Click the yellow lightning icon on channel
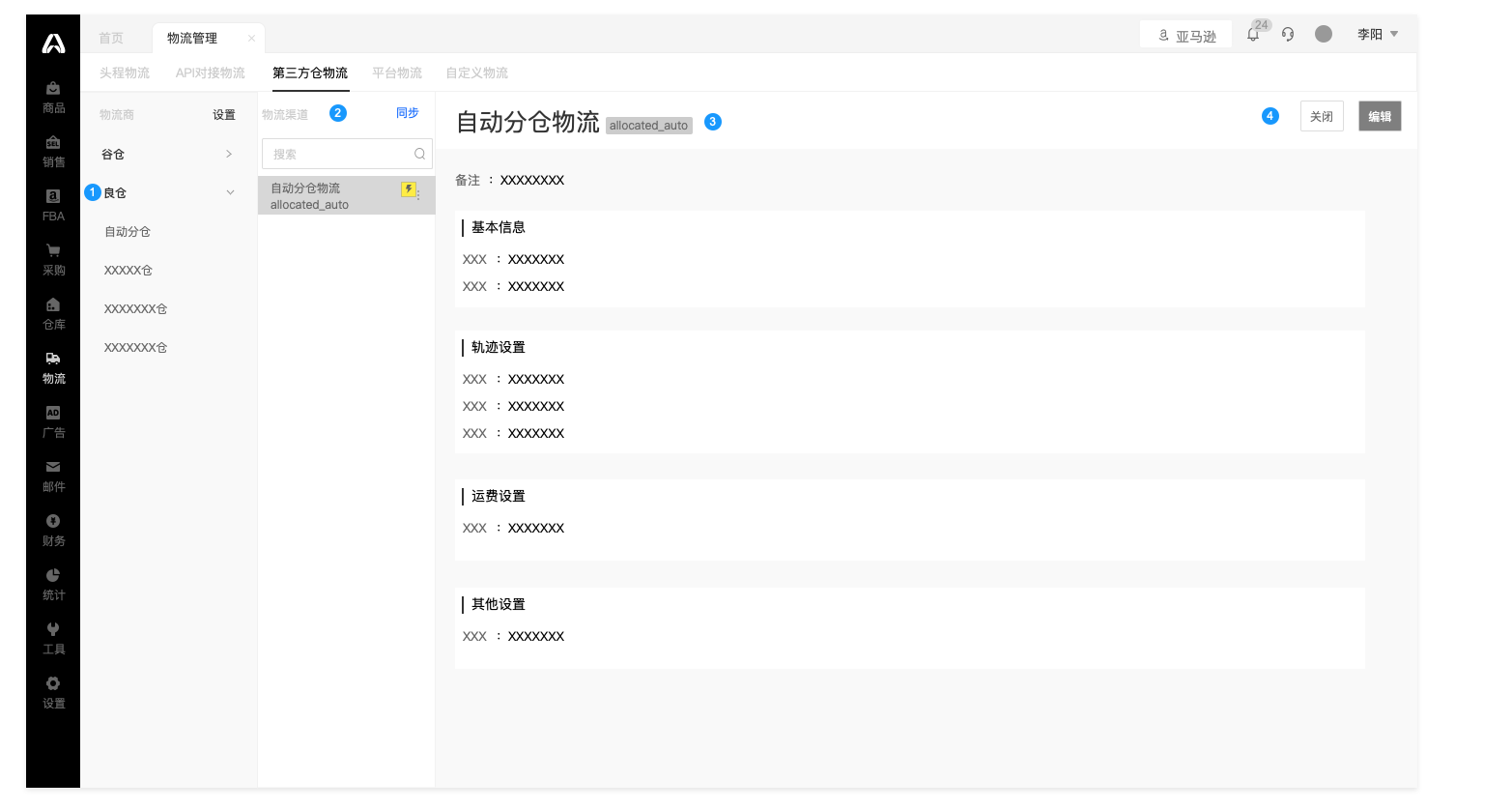Image resolution: width=1512 pixels, height=809 pixels. [x=408, y=189]
